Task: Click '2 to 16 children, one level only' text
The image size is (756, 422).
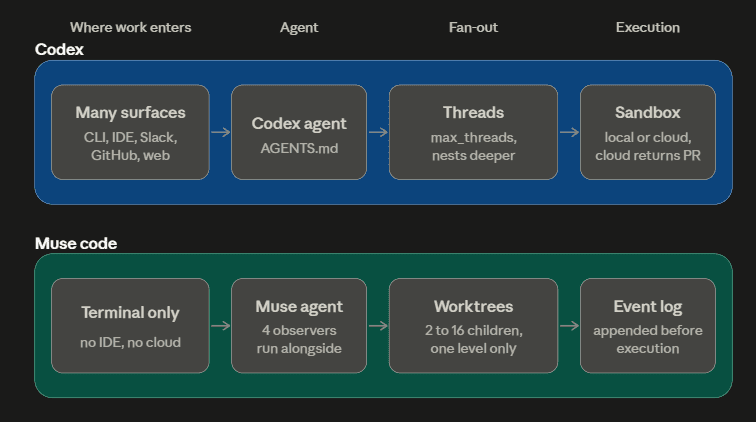Action: [473, 339]
